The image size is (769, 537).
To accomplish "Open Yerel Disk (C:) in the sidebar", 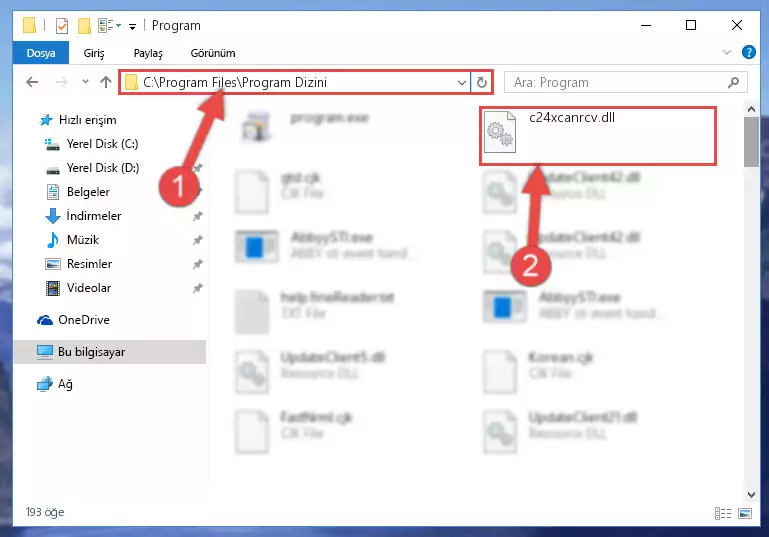I will (102, 144).
